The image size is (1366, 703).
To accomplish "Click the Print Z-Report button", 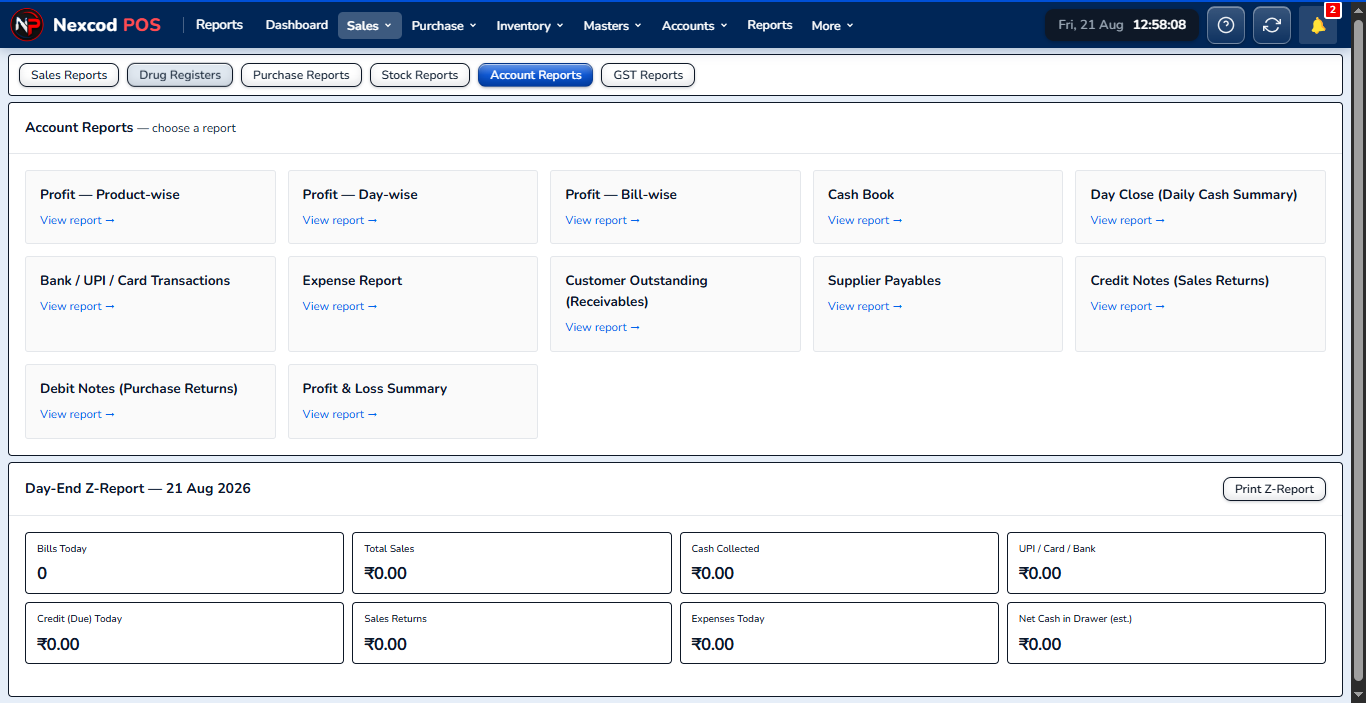I will [x=1274, y=489].
